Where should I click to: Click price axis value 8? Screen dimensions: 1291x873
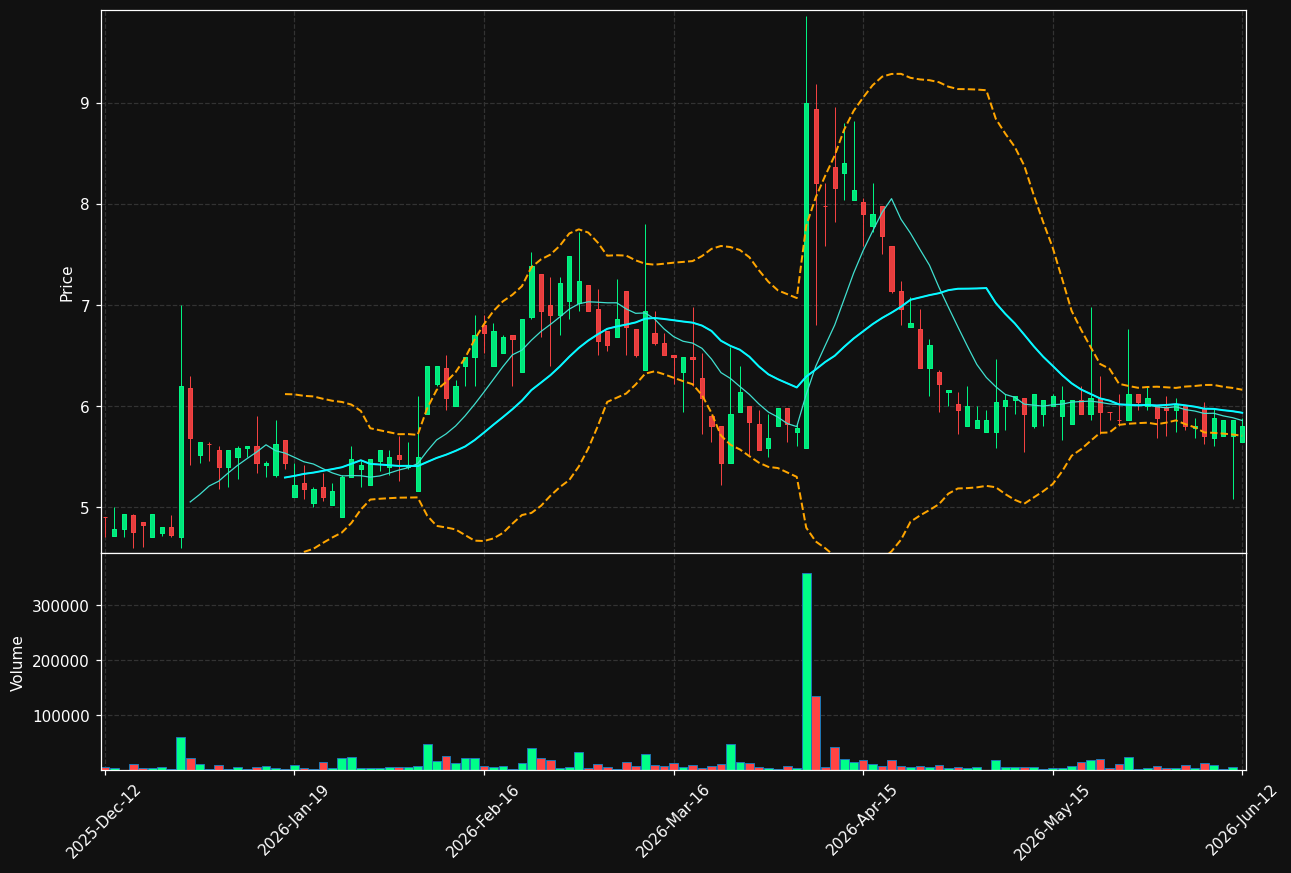pyautogui.click(x=84, y=204)
